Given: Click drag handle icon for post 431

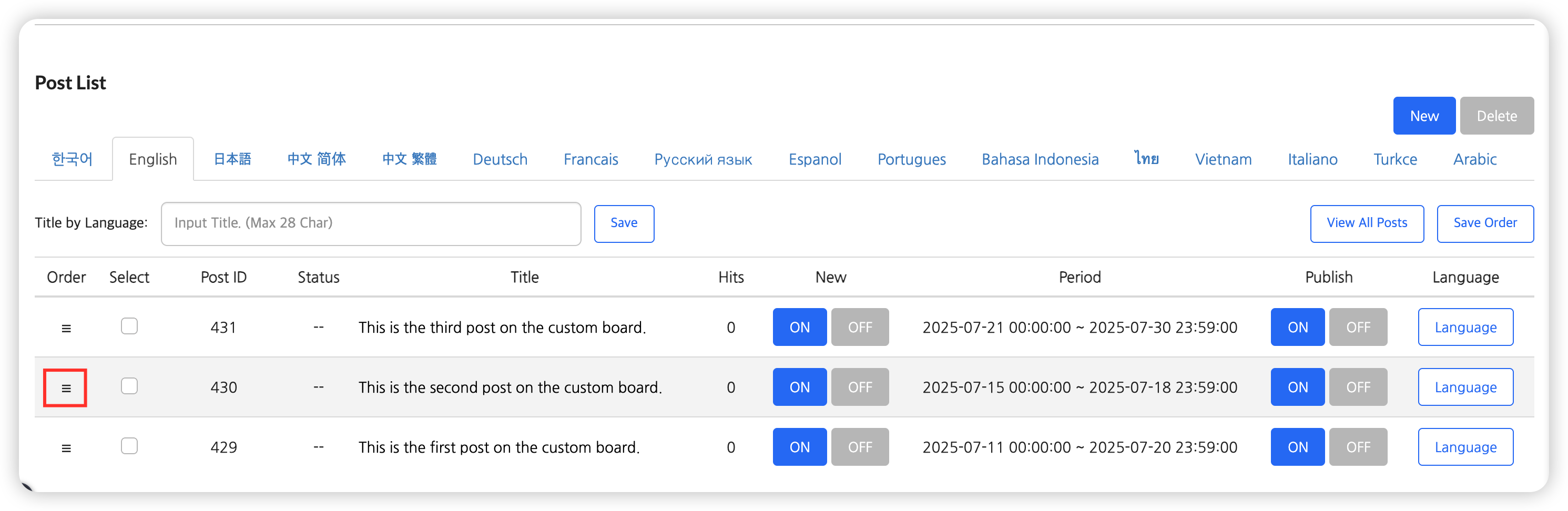Looking at the screenshot, I should (x=66, y=328).
